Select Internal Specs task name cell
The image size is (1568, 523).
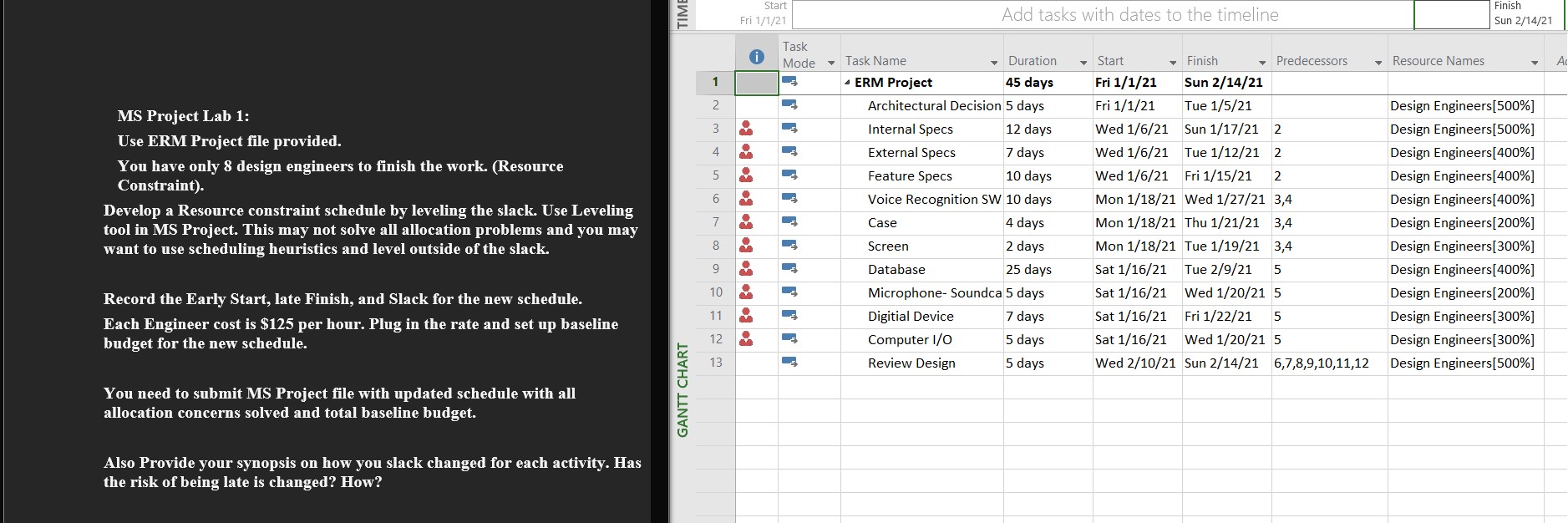click(922, 129)
